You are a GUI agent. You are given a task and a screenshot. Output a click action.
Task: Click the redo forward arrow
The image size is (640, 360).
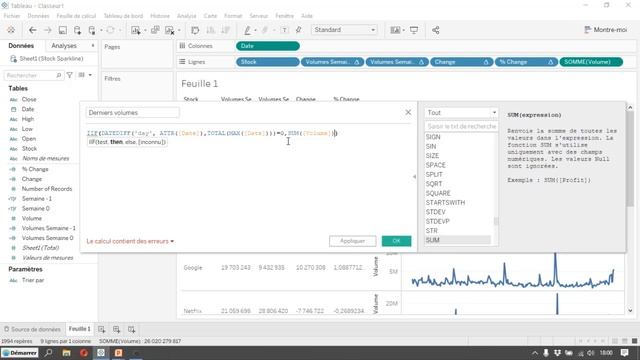click(x=47, y=30)
